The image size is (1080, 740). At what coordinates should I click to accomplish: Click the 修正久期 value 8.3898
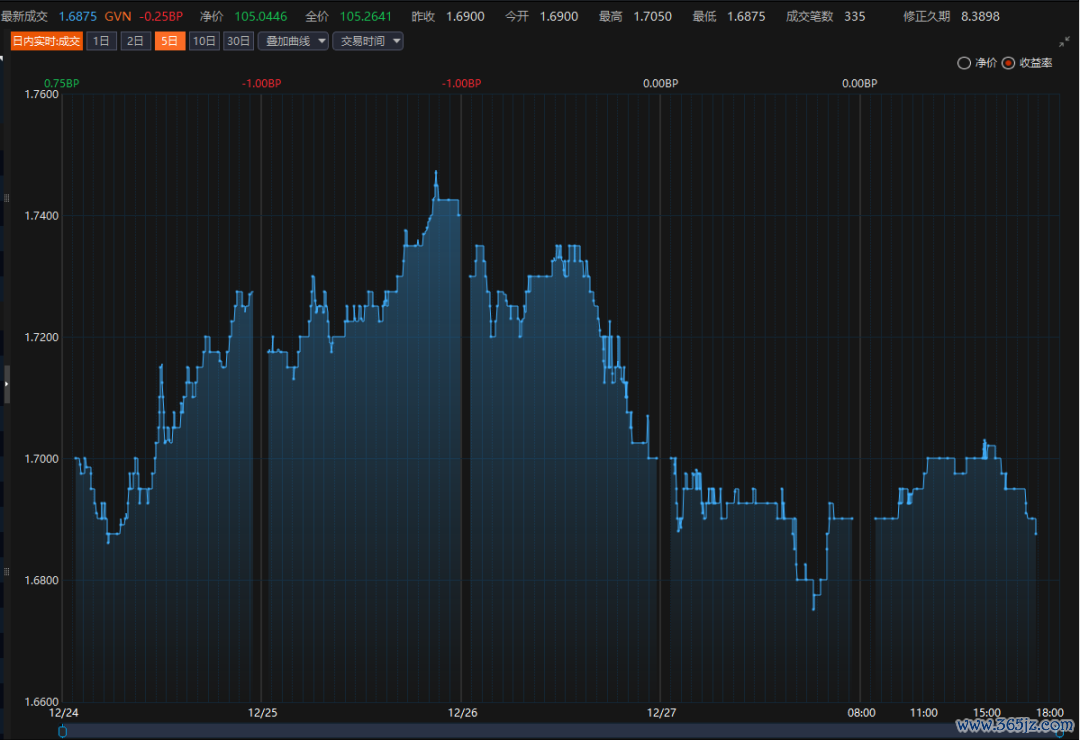pos(981,17)
